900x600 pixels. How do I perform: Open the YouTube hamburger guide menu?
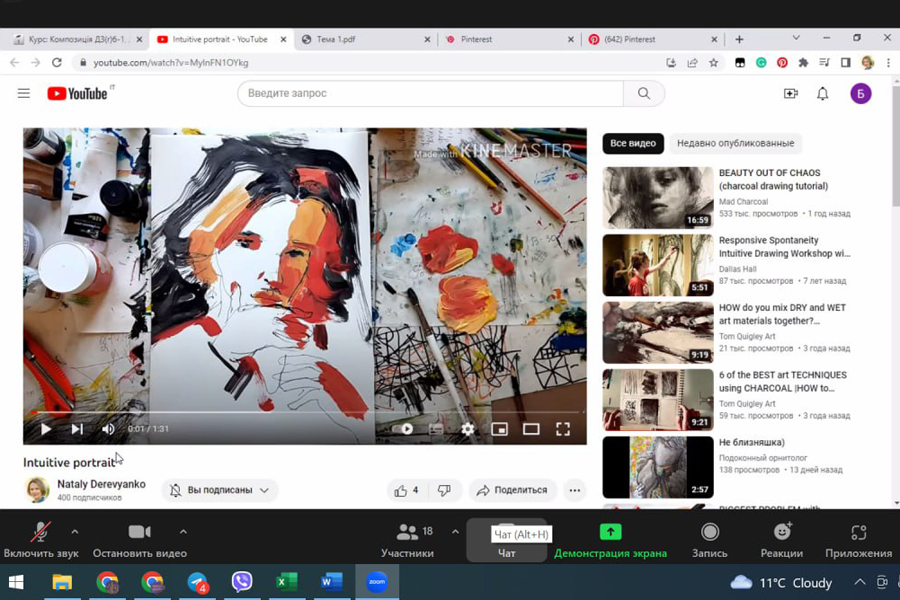click(24, 94)
